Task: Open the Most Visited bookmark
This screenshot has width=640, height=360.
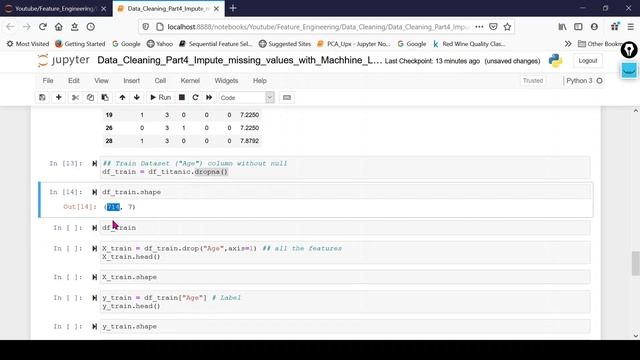Action: (x=28, y=44)
